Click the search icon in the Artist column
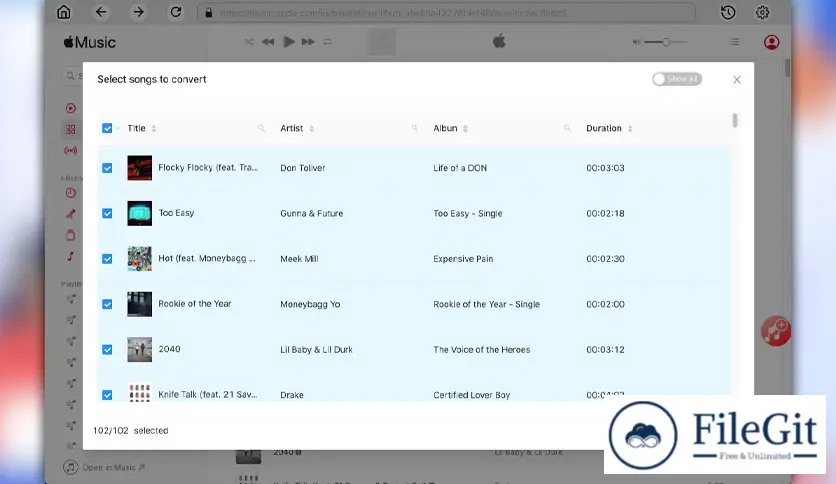The image size is (836, 484). coord(414,128)
